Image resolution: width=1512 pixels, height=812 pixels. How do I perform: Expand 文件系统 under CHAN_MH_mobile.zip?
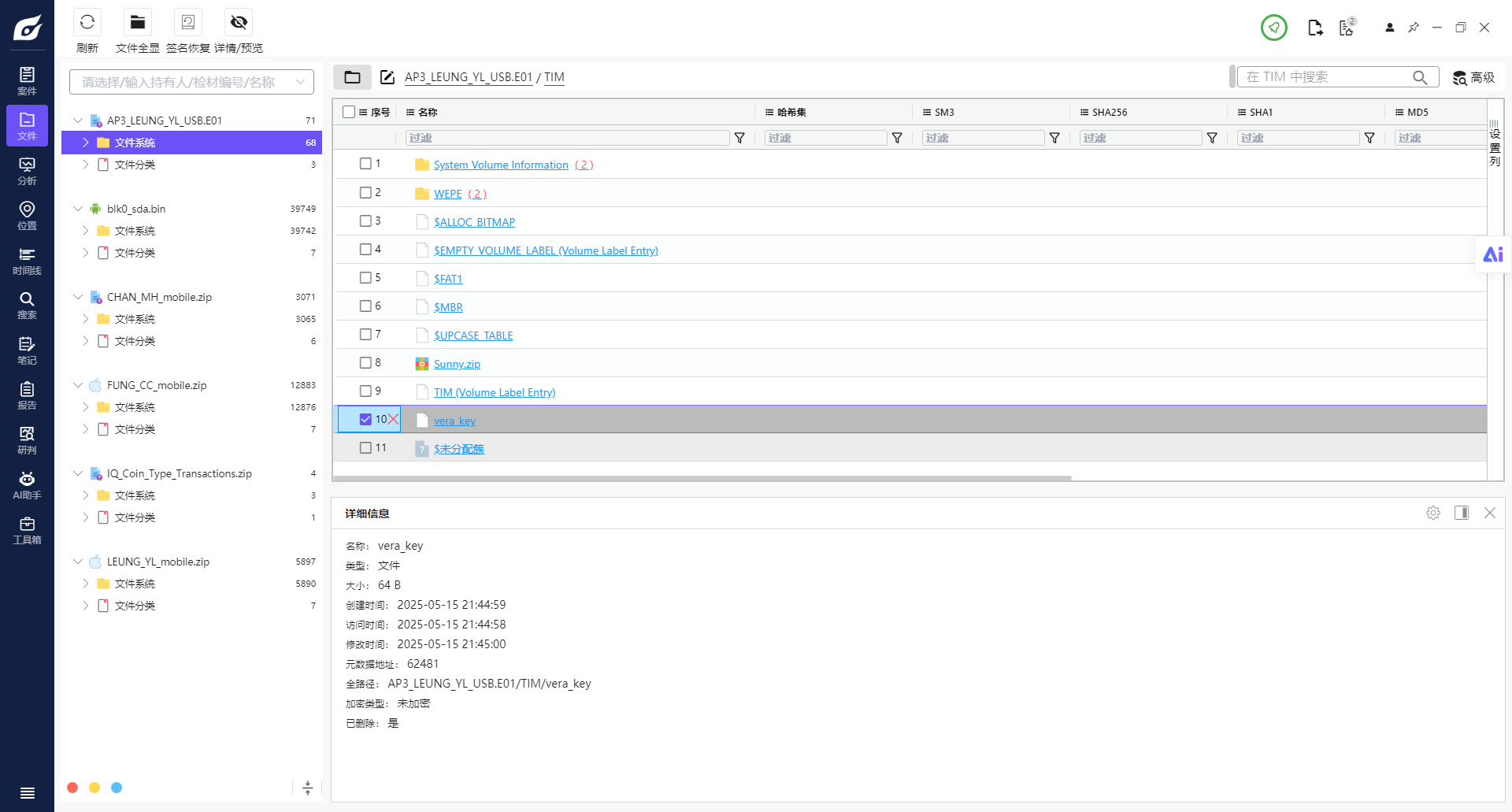pyautogui.click(x=86, y=319)
